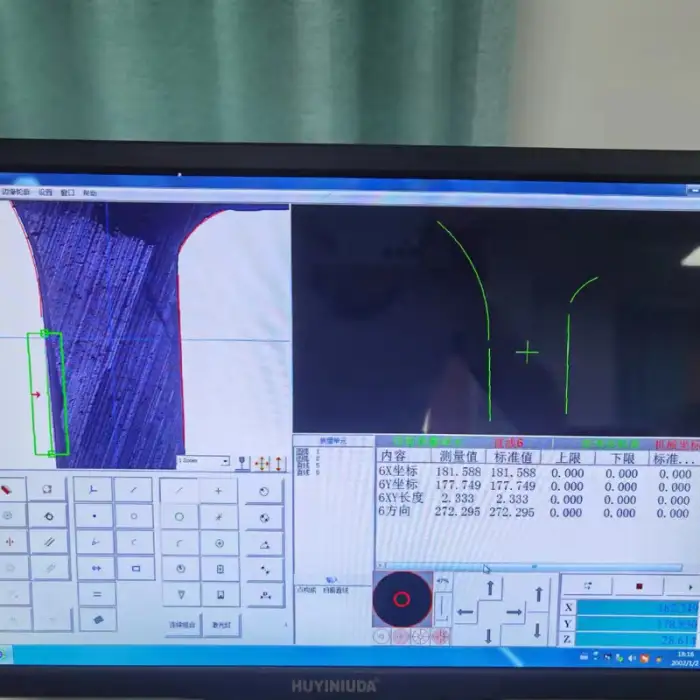This screenshot has height=700, width=700.
Task: Click the 清除组合 button
Action: pos(181,625)
